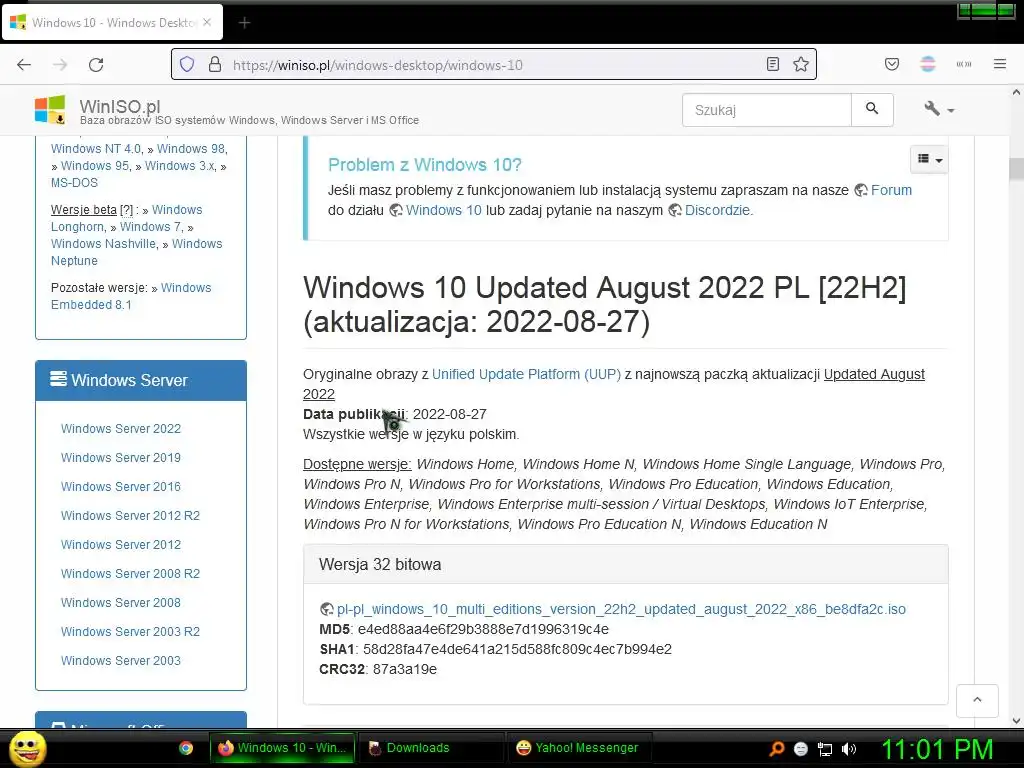Open the Windows Server 2022 link
1024x768 pixels.
tap(121, 429)
